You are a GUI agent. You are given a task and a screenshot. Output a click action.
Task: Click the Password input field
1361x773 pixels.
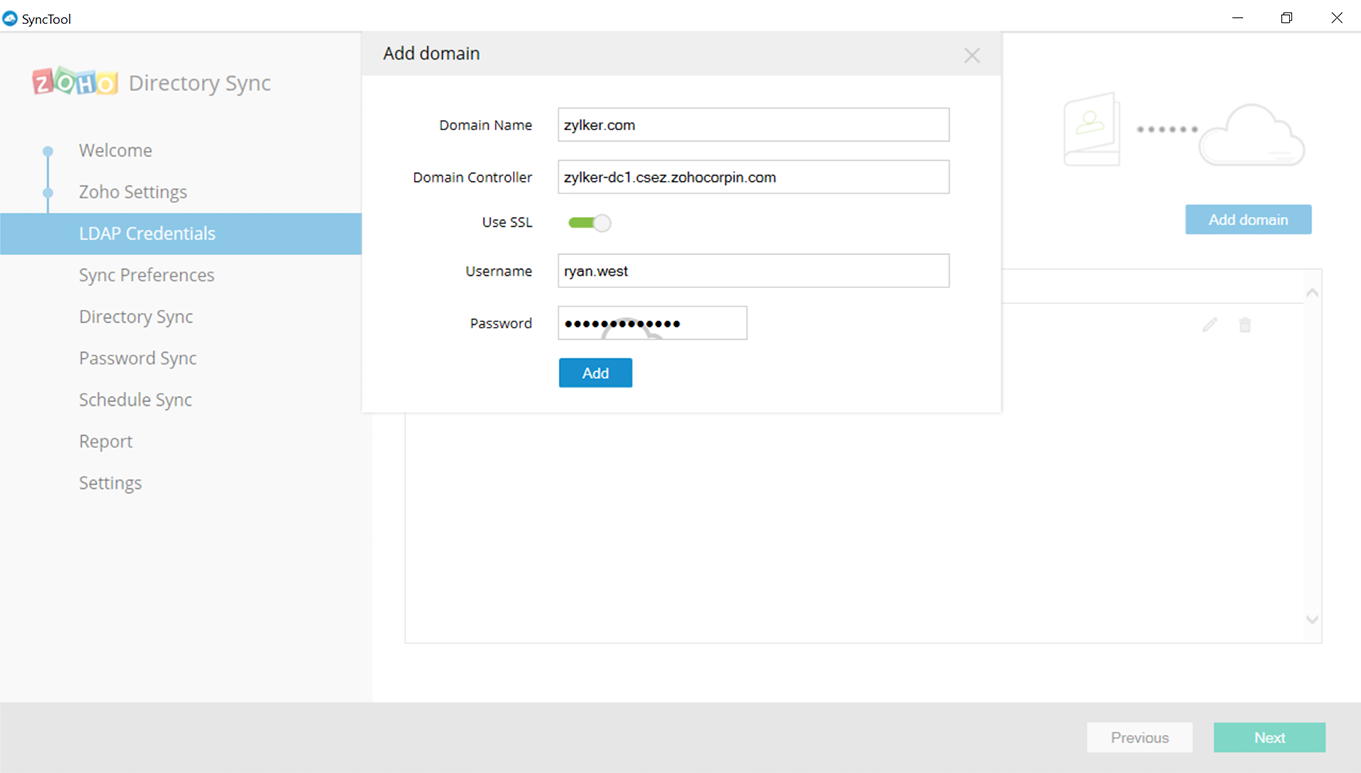[x=652, y=323]
